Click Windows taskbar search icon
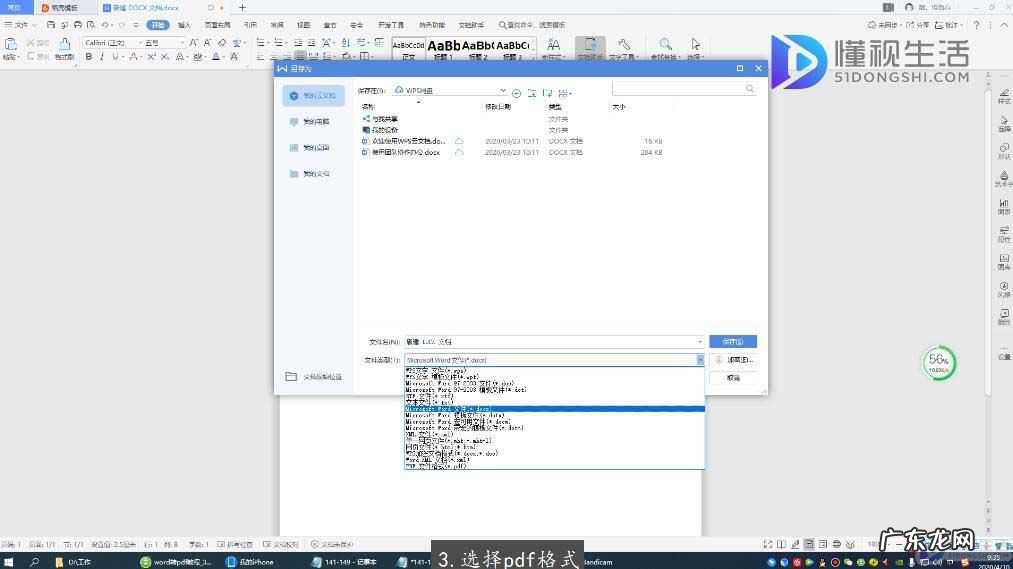The height and width of the screenshot is (569, 1013). point(34,562)
